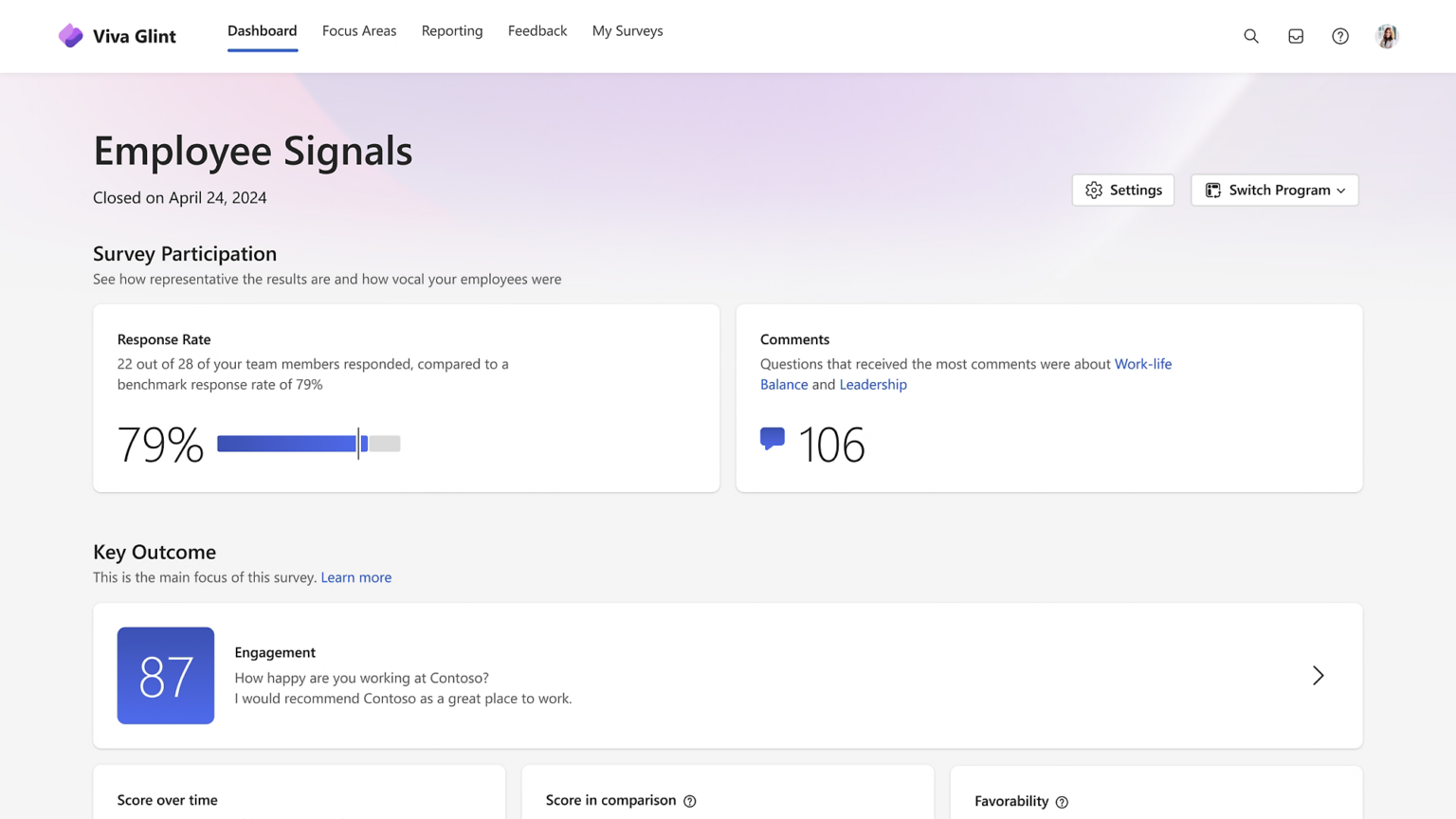This screenshot has width=1456, height=819.
Task: Open the search icon in the top bar
Action: click(1251, 36)
